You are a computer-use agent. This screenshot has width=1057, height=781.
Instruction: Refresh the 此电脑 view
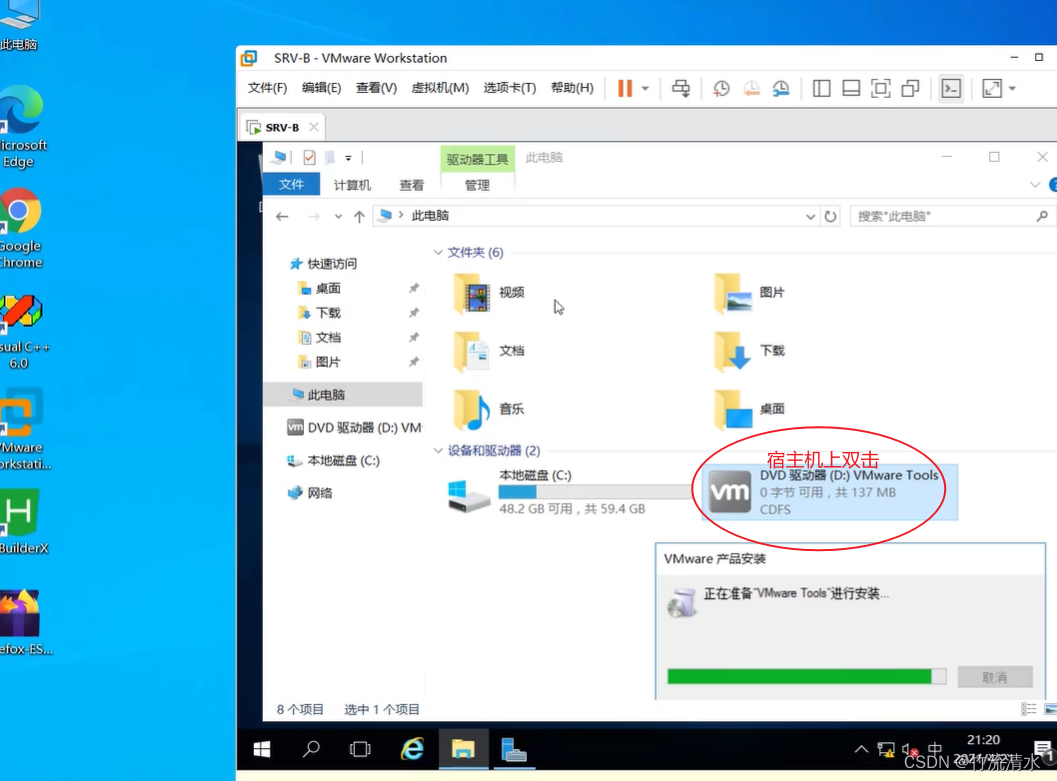click(830, 216)
